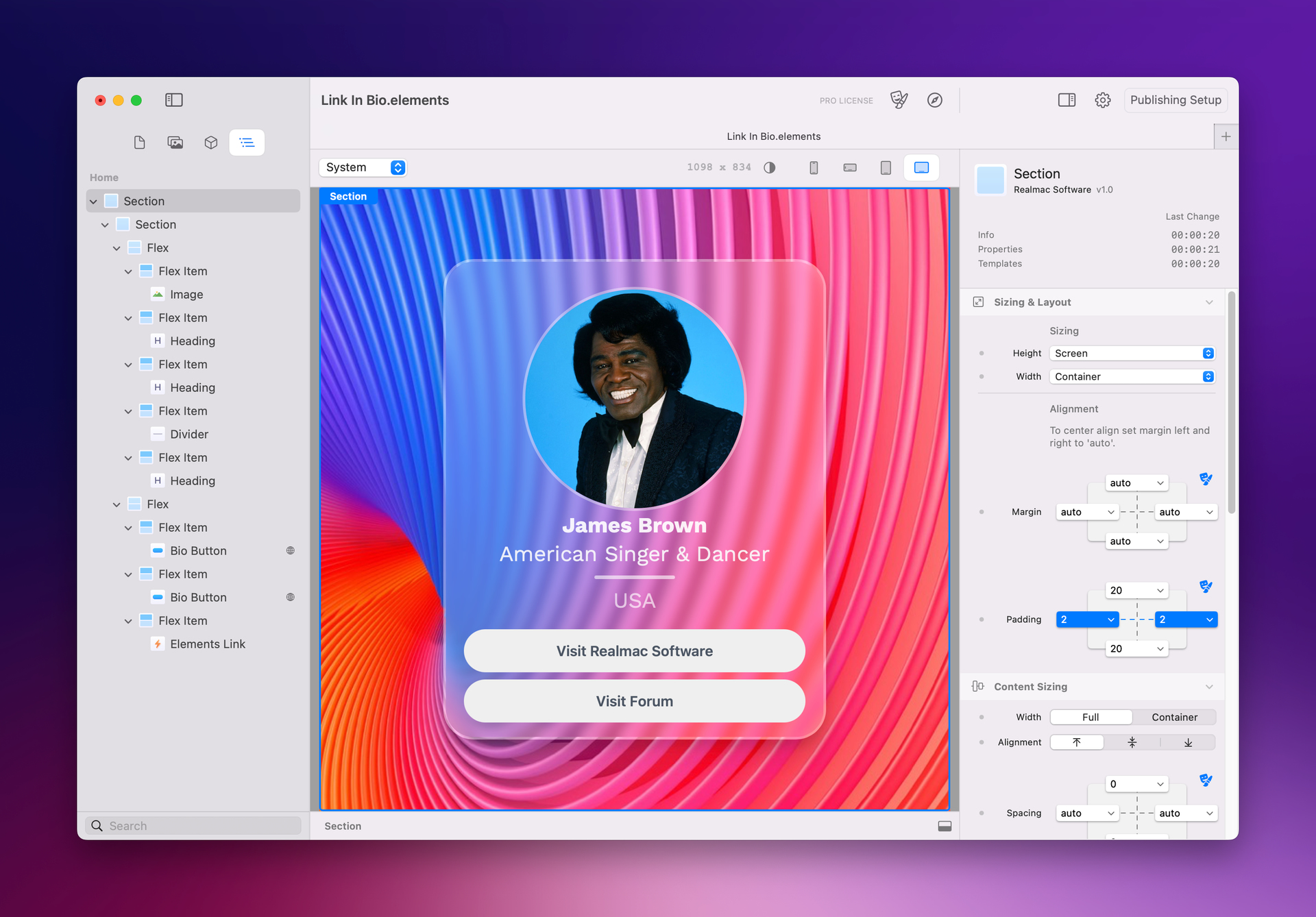Select the Assets image panel icon
The image size is (1316, 917).
tap(175, 143)
